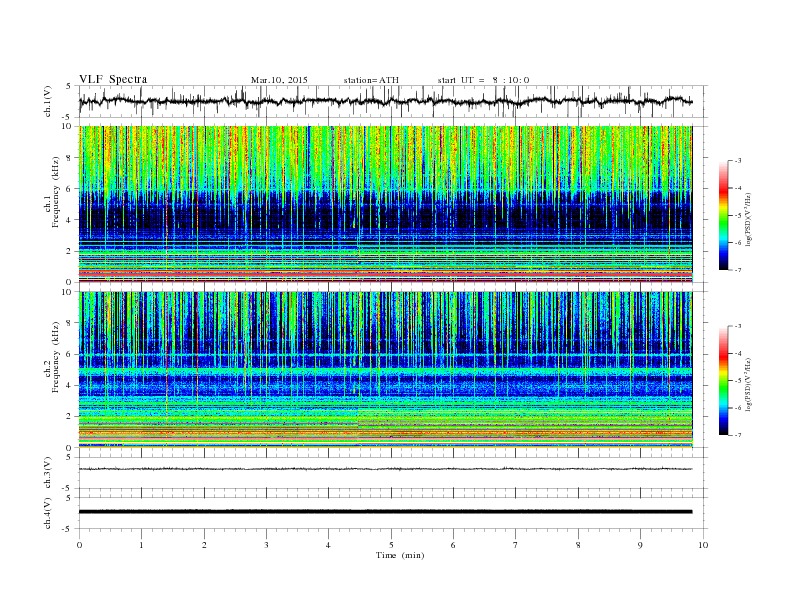Viewport: 792px width, 612px height.
Task: Click the "VLF Spectra" plot title
Action: [113, 79]
